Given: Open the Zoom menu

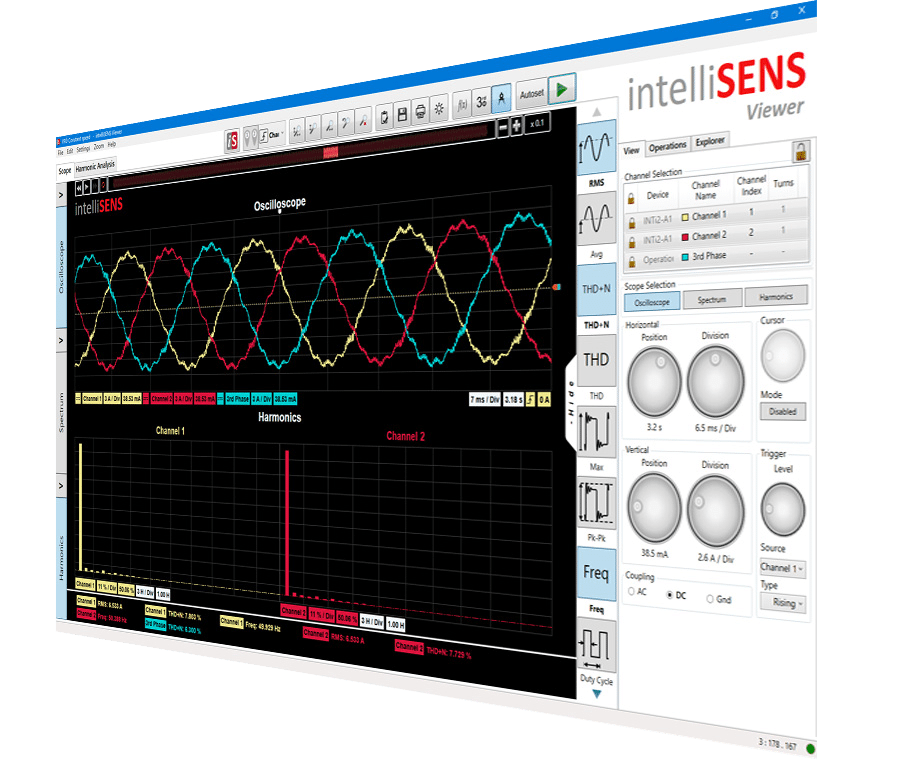Looking at the screenshot, I should (99, 146).
